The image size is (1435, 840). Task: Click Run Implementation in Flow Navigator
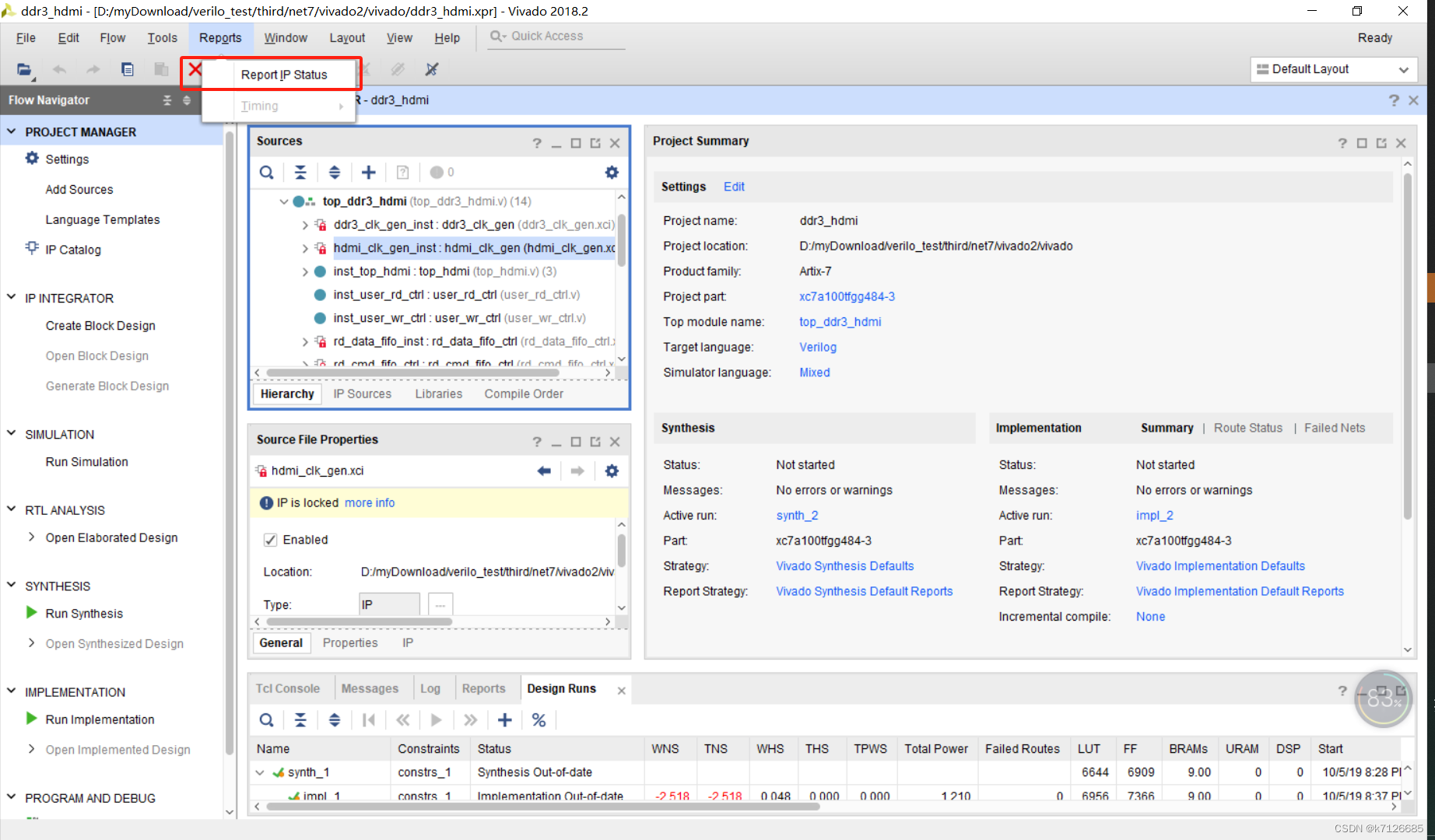[x=100, y=719]
